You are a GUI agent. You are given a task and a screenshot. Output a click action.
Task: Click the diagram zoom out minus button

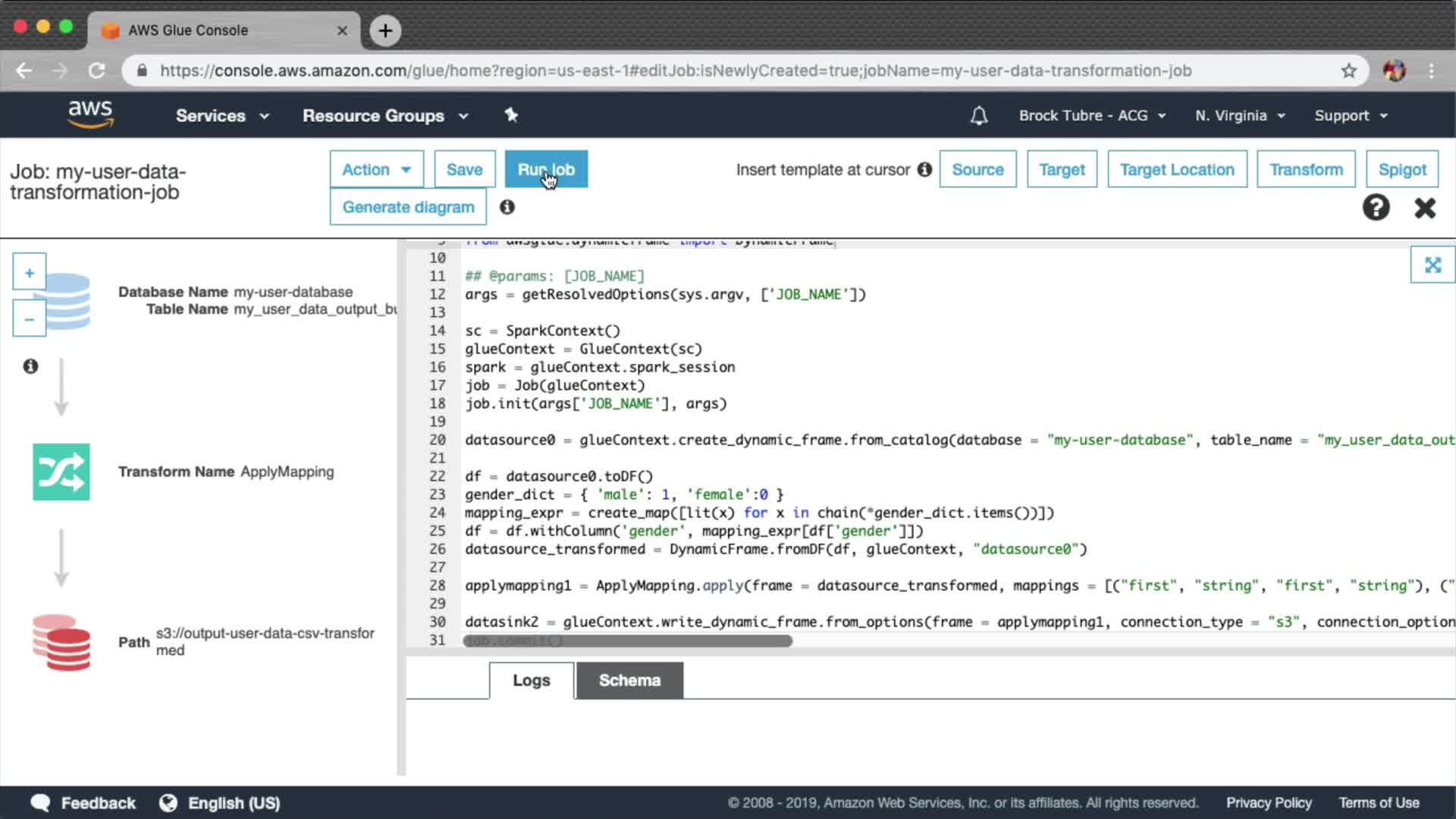click(29, 319)
